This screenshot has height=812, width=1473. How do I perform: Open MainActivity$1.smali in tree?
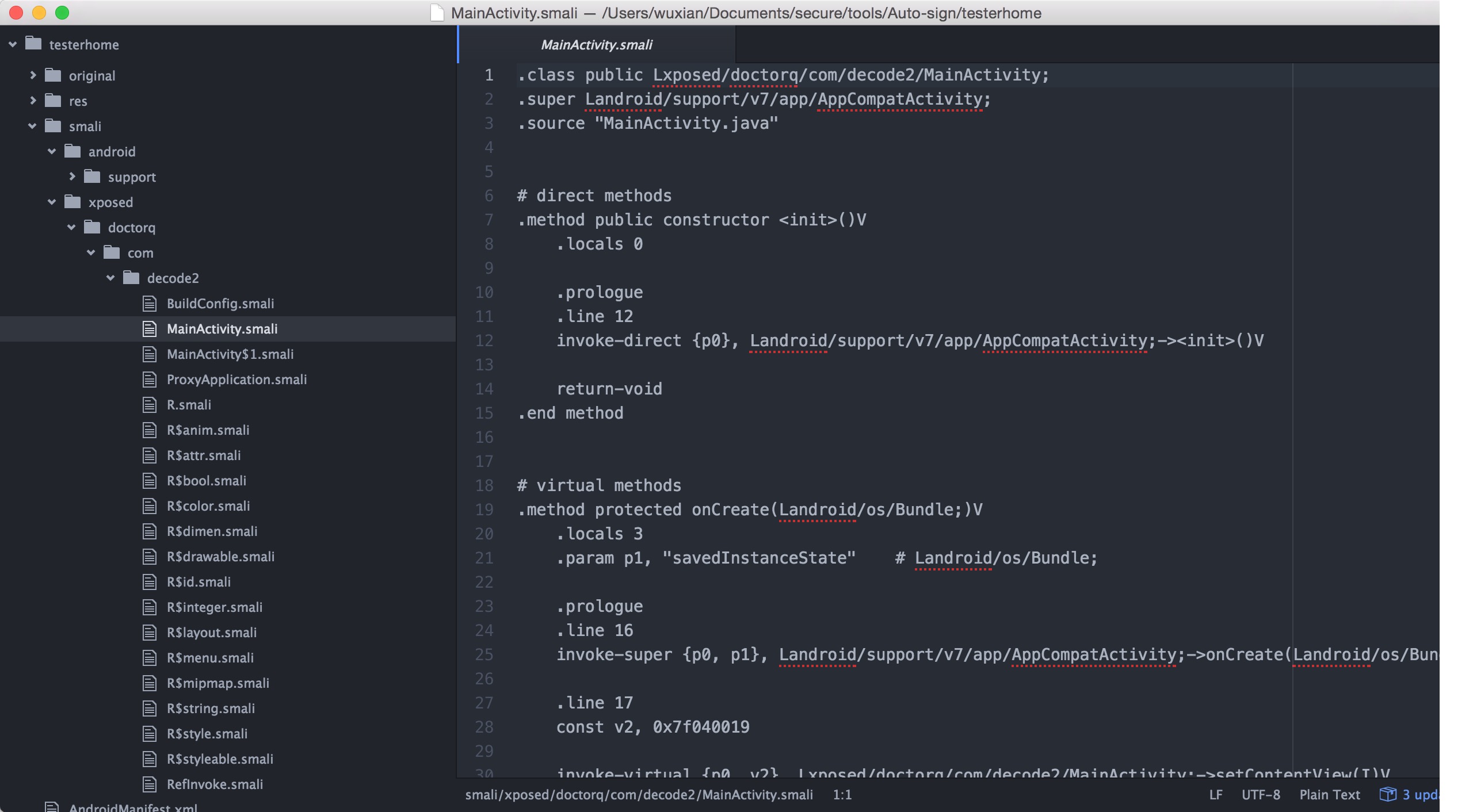pos(230,354)
